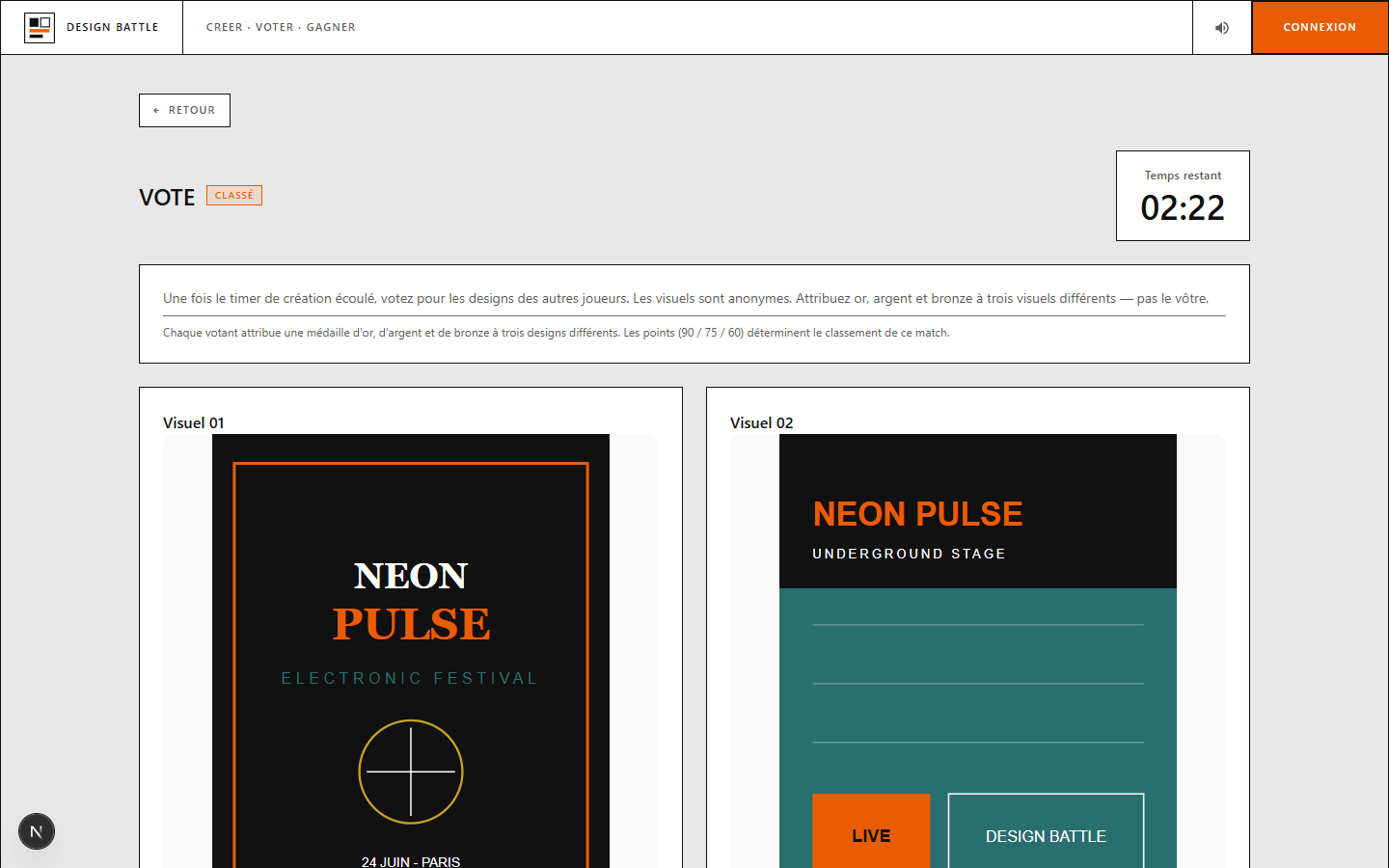Click the '24 JUIN - PARIS' text
1389x868 pixels.
(411, 861)
